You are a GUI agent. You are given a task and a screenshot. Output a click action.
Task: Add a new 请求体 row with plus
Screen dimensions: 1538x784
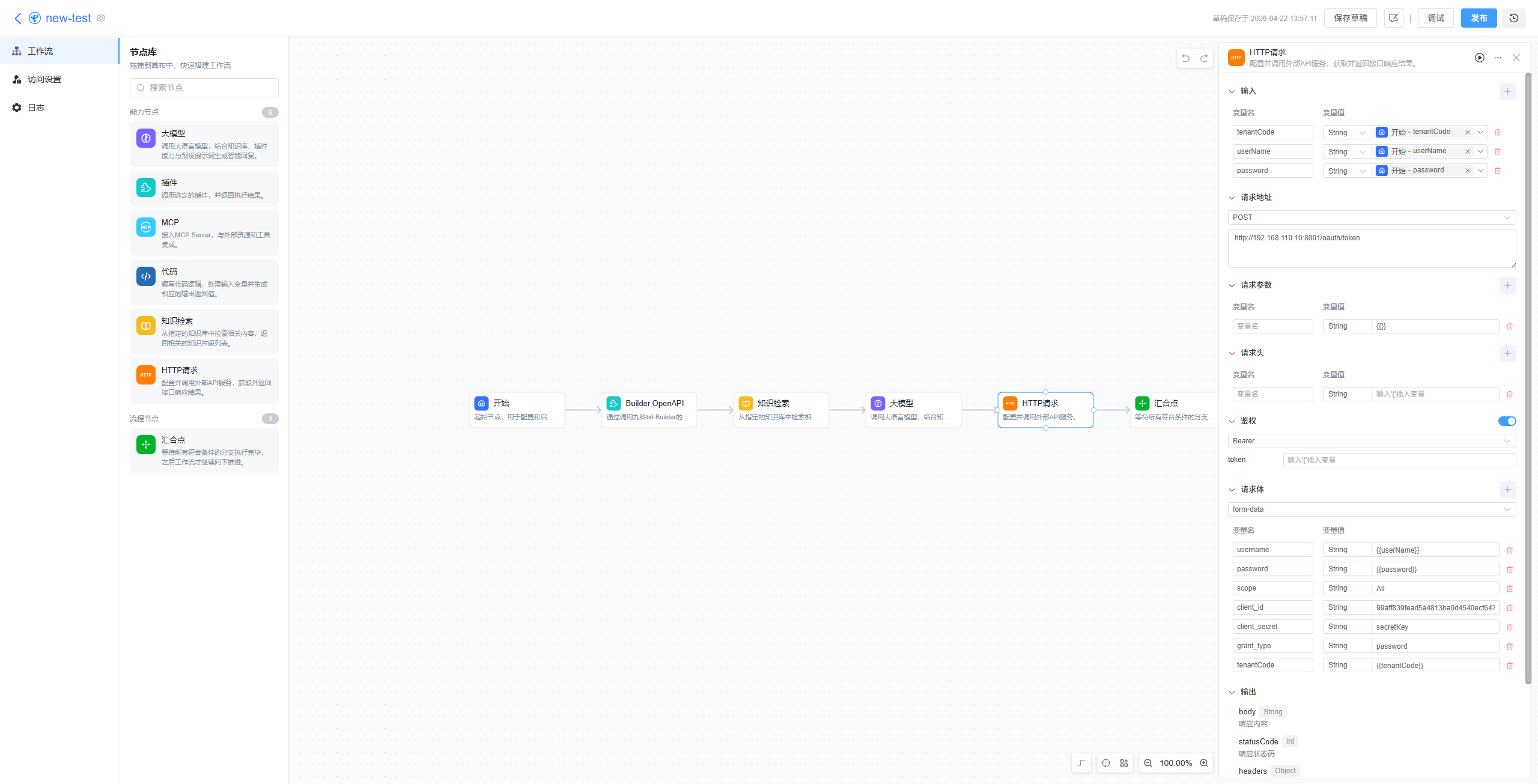pos(1507,490)
